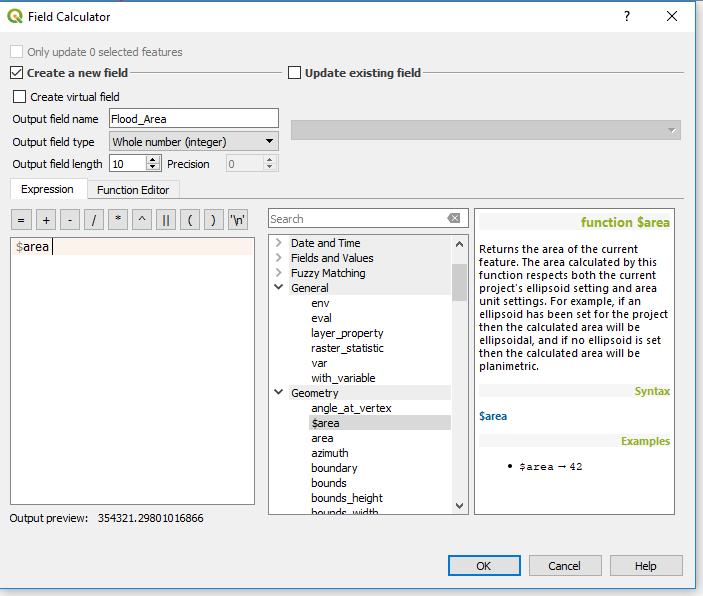Open the Output field type dropdown
Viewport: 703px width, 596px height.
193,142
